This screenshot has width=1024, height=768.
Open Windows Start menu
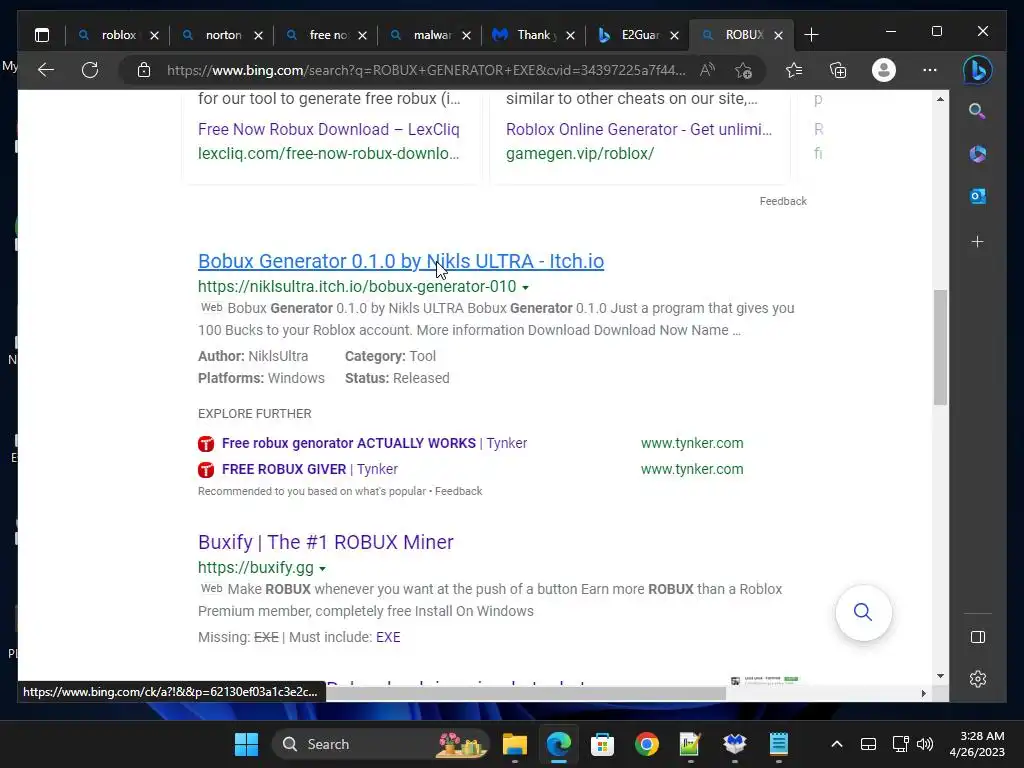(246, 744)
